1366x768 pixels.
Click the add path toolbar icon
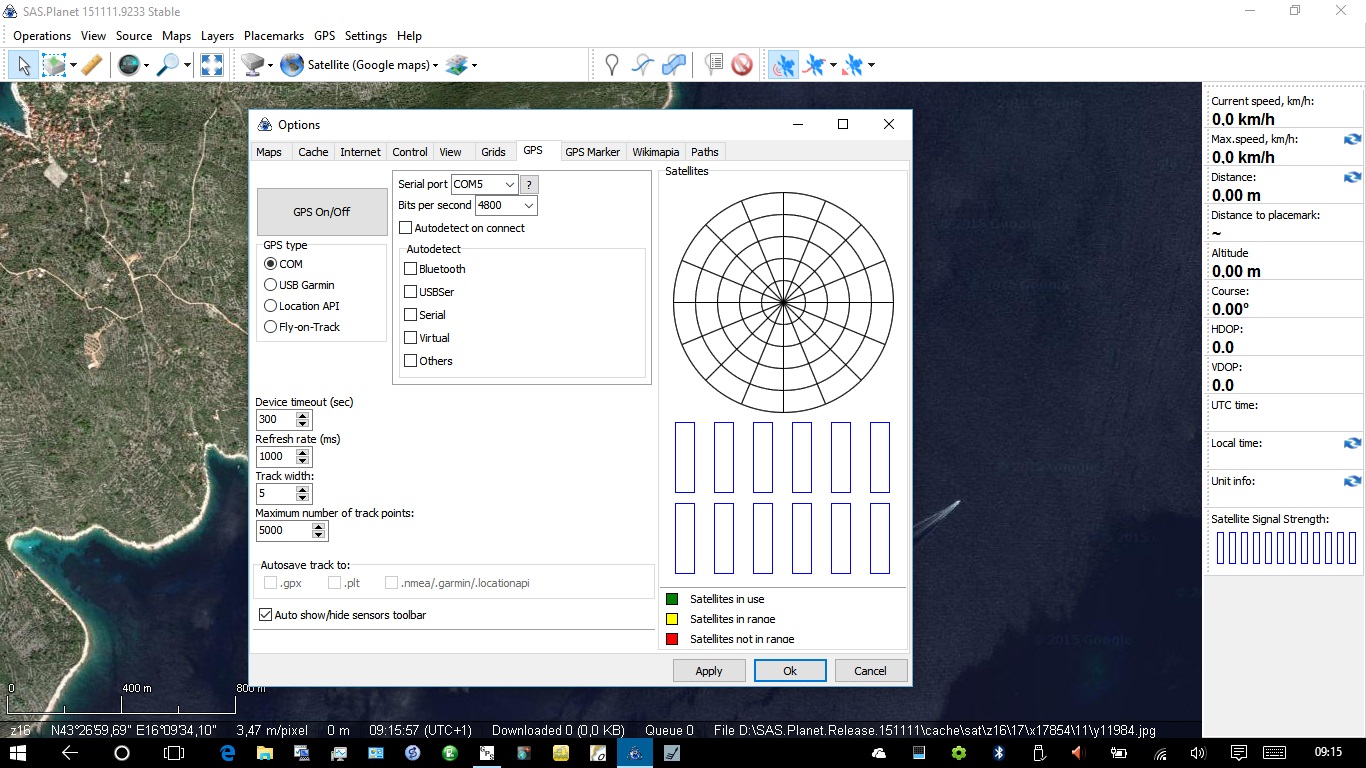pyautogui.click(x=643, y=65)
